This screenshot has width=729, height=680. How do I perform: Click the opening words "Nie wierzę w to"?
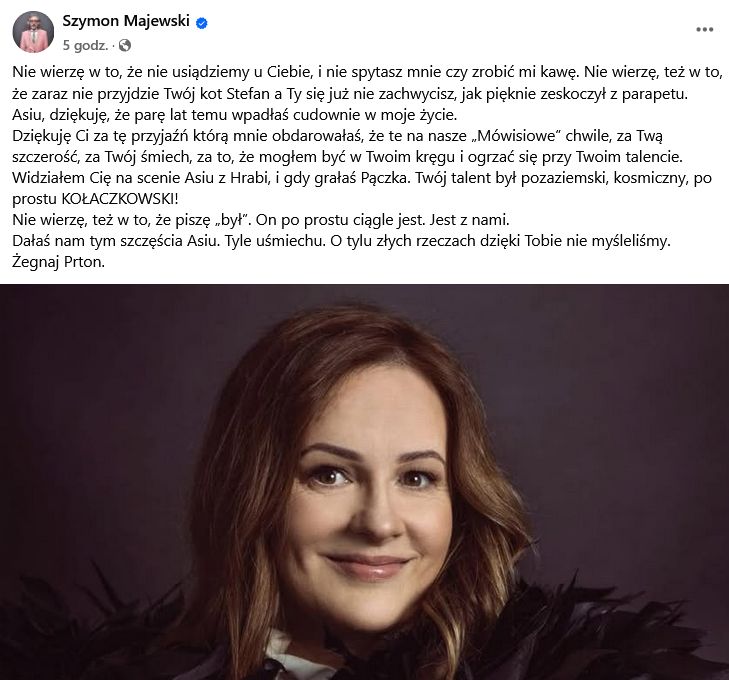coord(67,72)
